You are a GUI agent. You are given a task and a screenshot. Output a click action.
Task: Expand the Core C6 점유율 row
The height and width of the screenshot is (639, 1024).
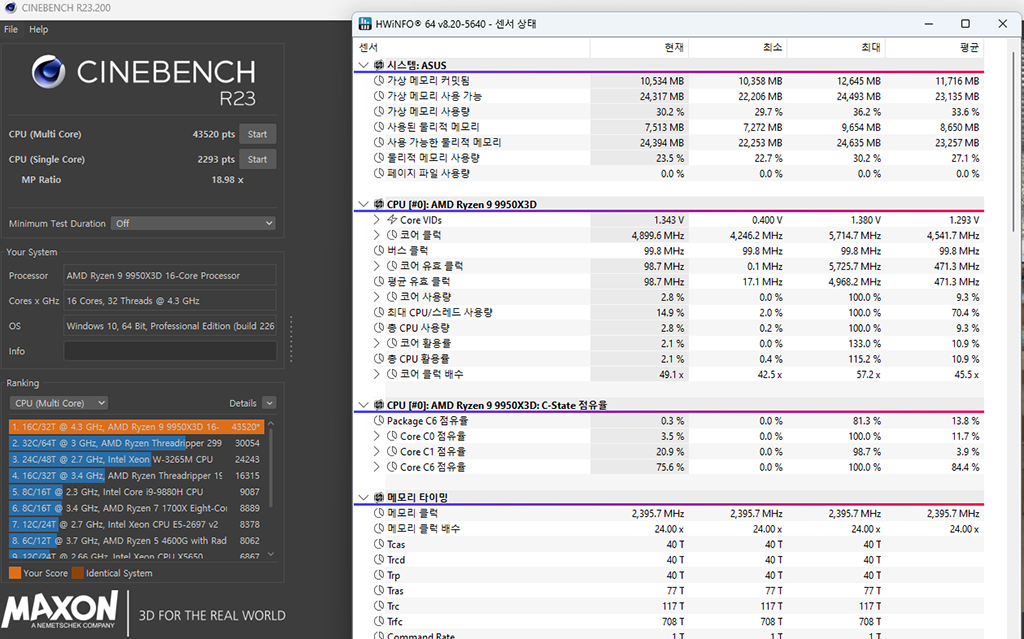click(377, 467)
